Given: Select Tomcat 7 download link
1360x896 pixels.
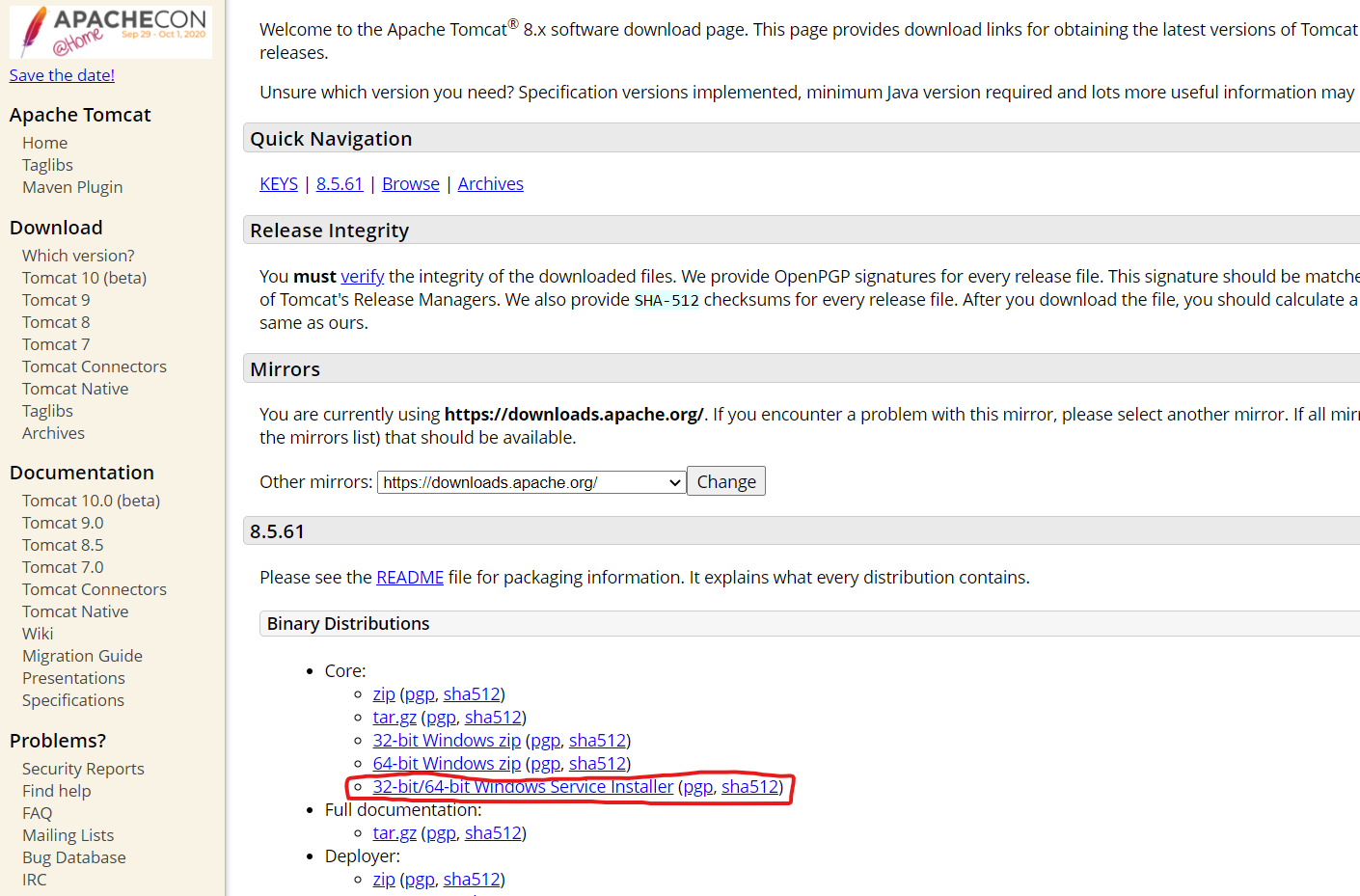Looking at the screenshot, I should (56, 344).
